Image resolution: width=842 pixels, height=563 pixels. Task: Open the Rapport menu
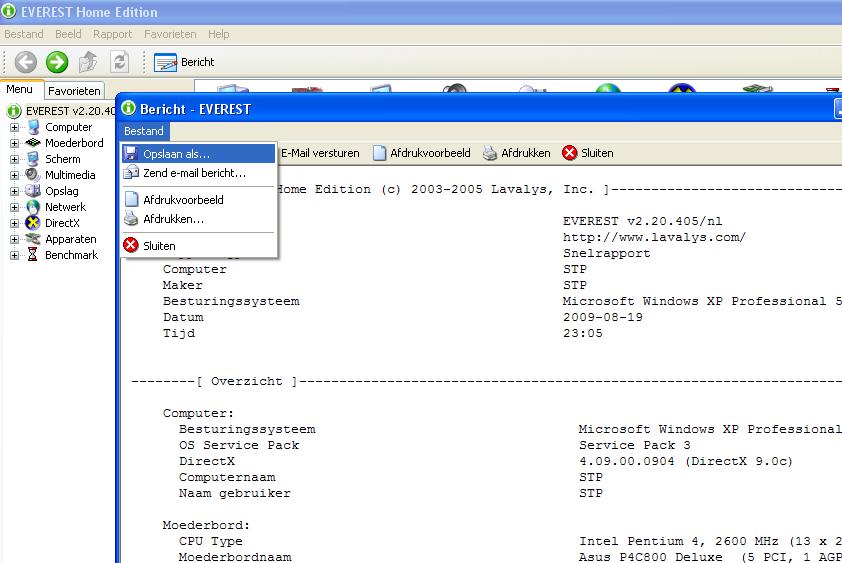pos(112,34)
